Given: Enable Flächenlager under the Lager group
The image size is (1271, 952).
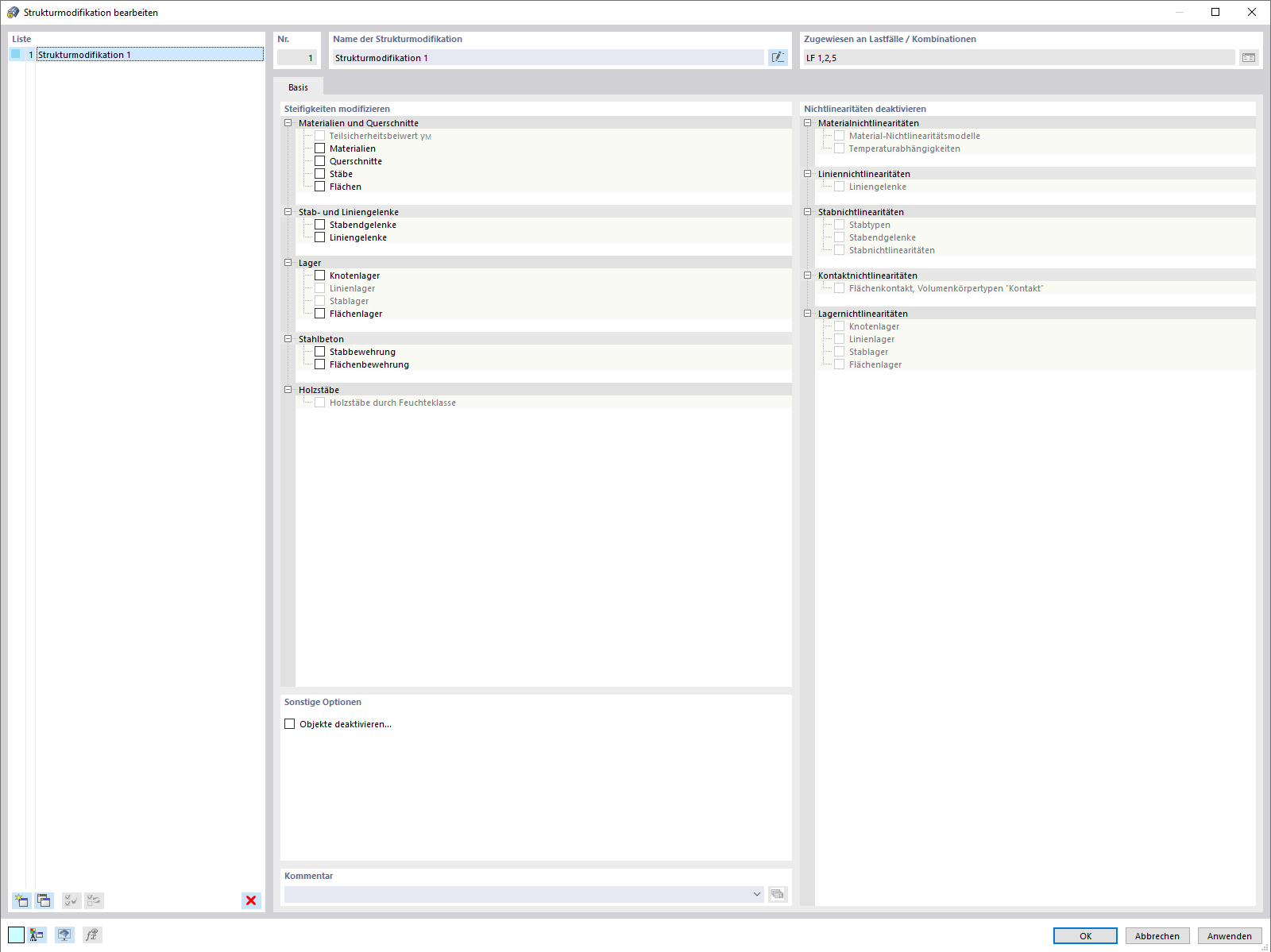Looking at the screenshot, I should tap(320, 314).
